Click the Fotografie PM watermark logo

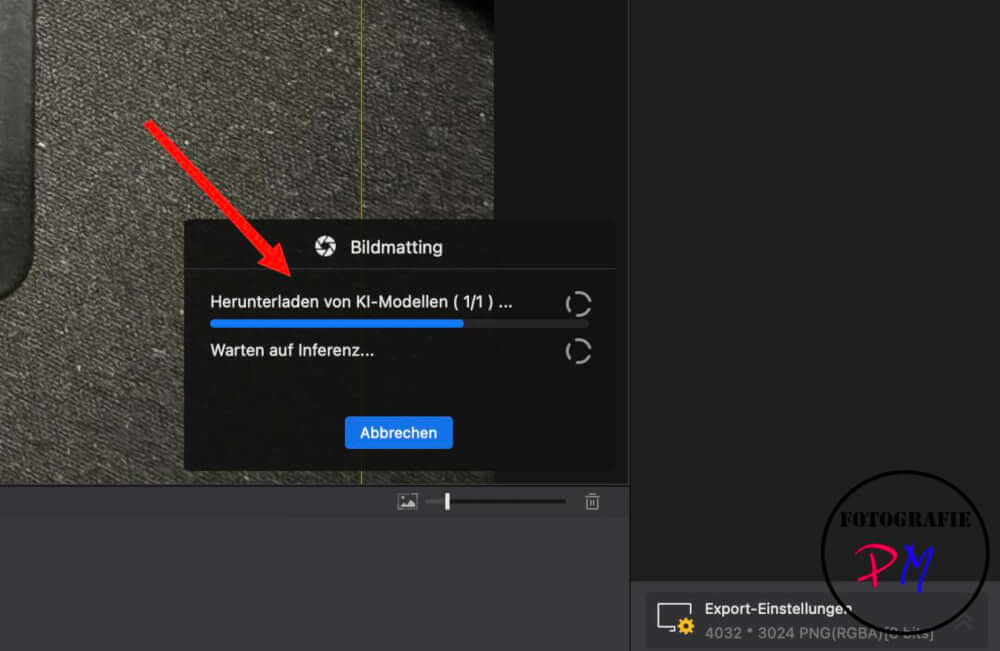(904, 552)
